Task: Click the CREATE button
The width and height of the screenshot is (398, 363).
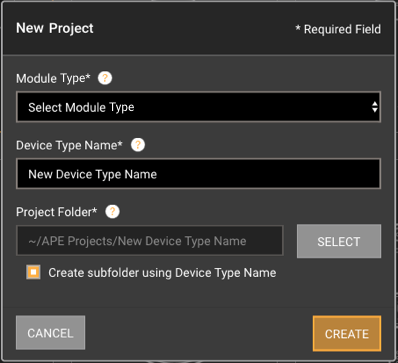Action: pos(347,333)
